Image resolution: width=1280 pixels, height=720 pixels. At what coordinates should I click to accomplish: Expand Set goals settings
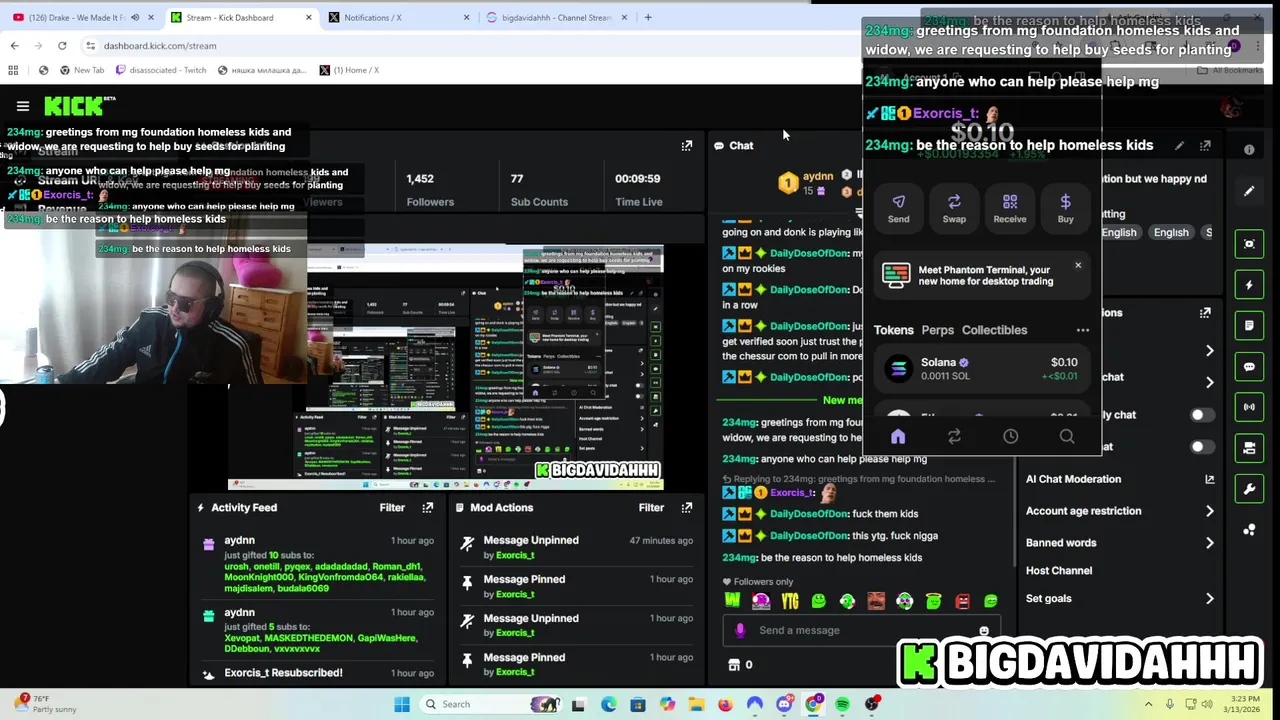click(1209, 599)
